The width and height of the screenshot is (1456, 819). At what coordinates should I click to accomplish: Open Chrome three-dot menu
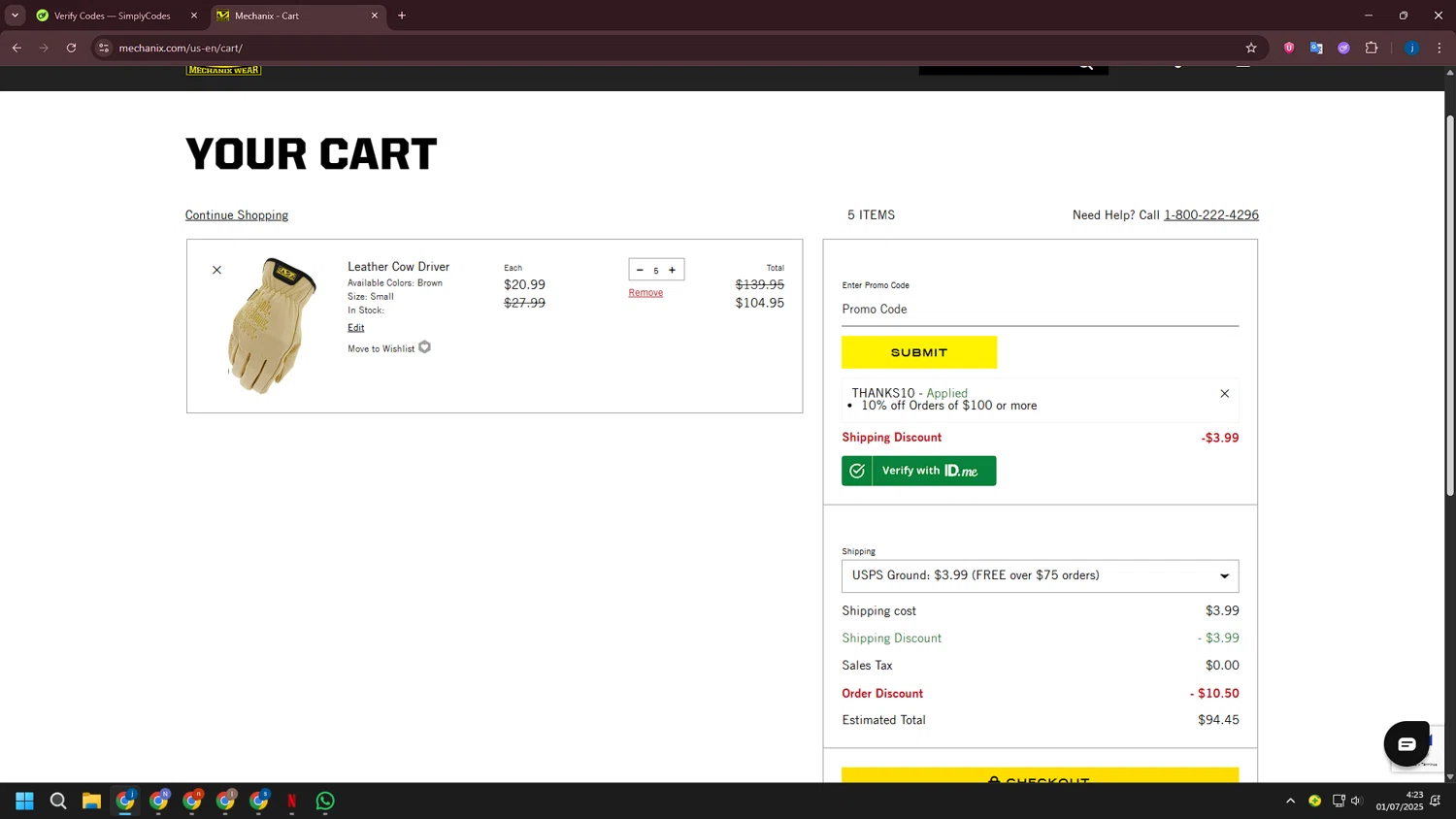tap(1439, 48)
